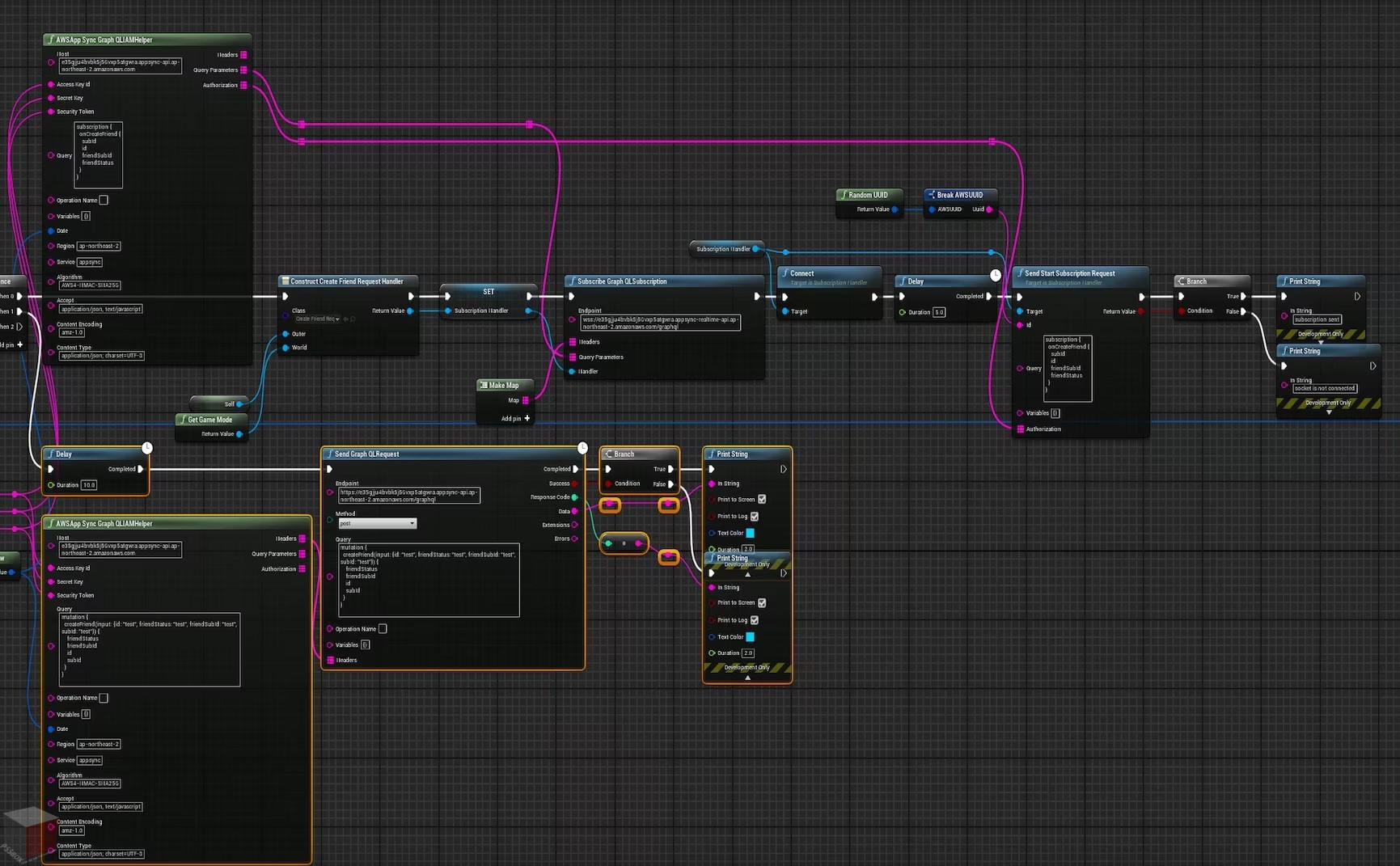1400x866 pixels.
Task: Click Region ap-northeast-2 field on top helper node
Action: (x=99, y=246)
